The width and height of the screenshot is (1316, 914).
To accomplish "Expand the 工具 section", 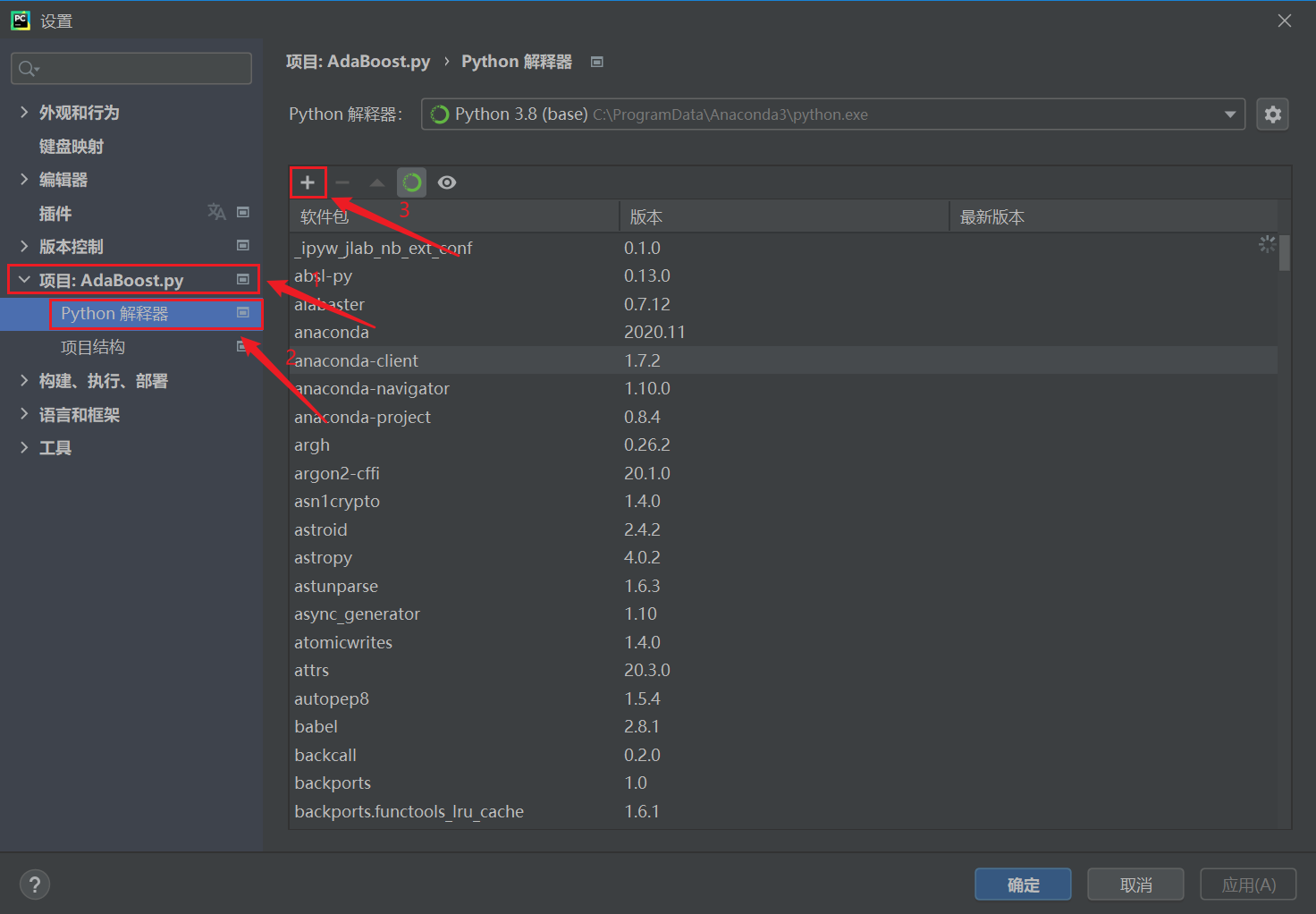I will [x=24, y=447].
